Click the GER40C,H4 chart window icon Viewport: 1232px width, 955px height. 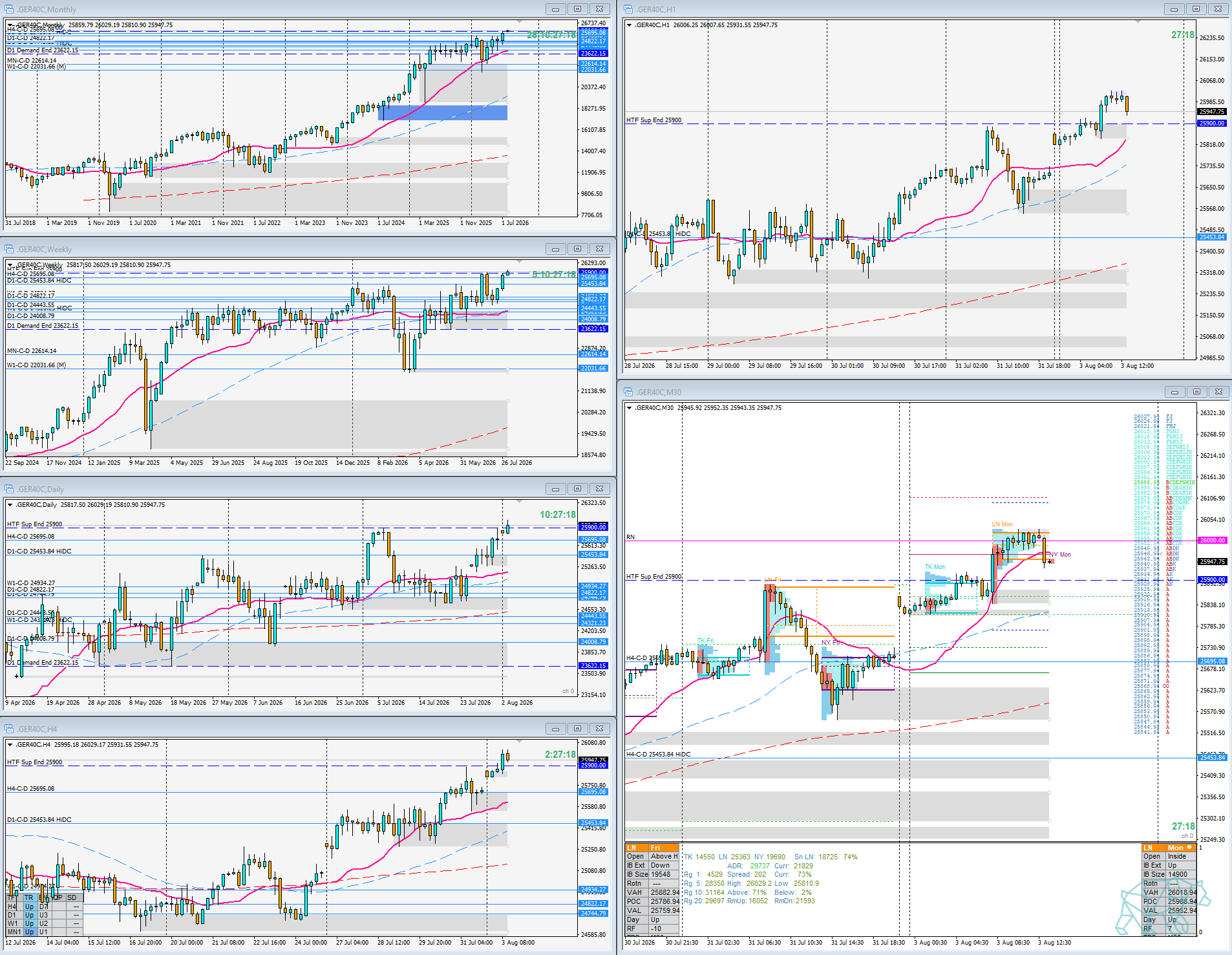pos(9,729)
